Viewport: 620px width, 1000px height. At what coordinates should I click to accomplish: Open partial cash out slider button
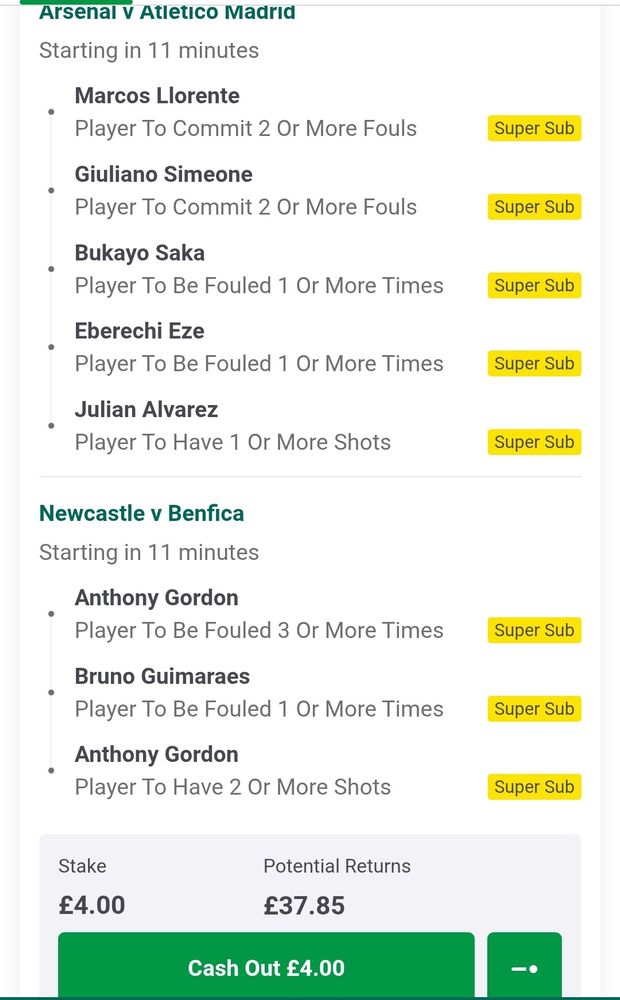(x=524, y=967)
